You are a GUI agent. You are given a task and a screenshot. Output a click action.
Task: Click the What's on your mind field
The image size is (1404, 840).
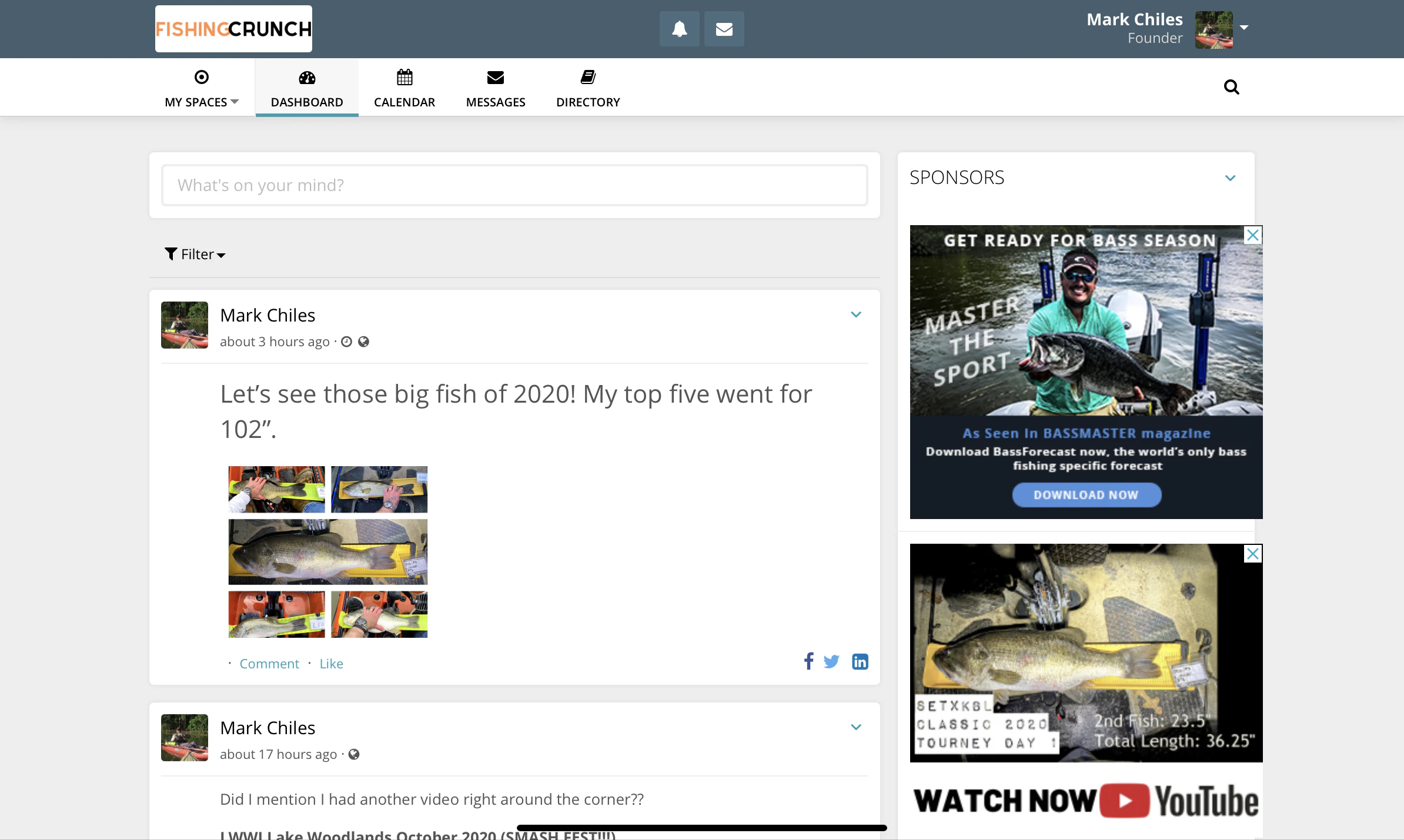pyautogui.click(x=514, y=185)
